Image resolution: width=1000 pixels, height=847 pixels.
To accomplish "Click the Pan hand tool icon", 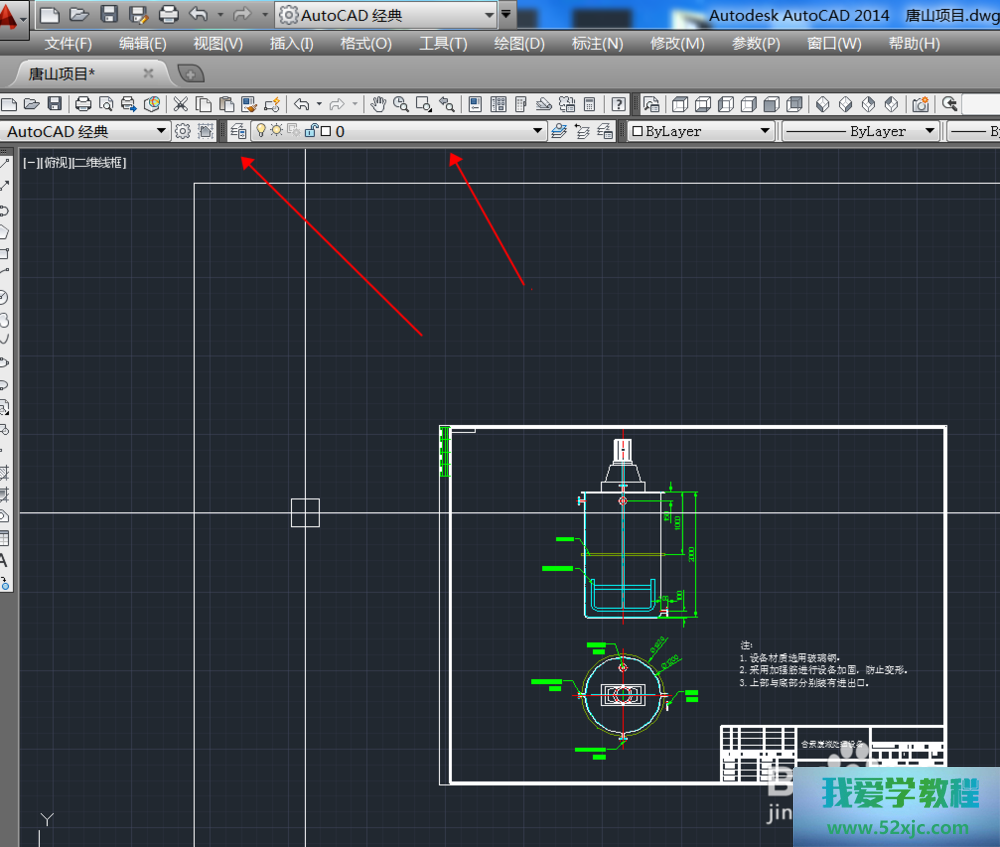I will tap(378, 104).
